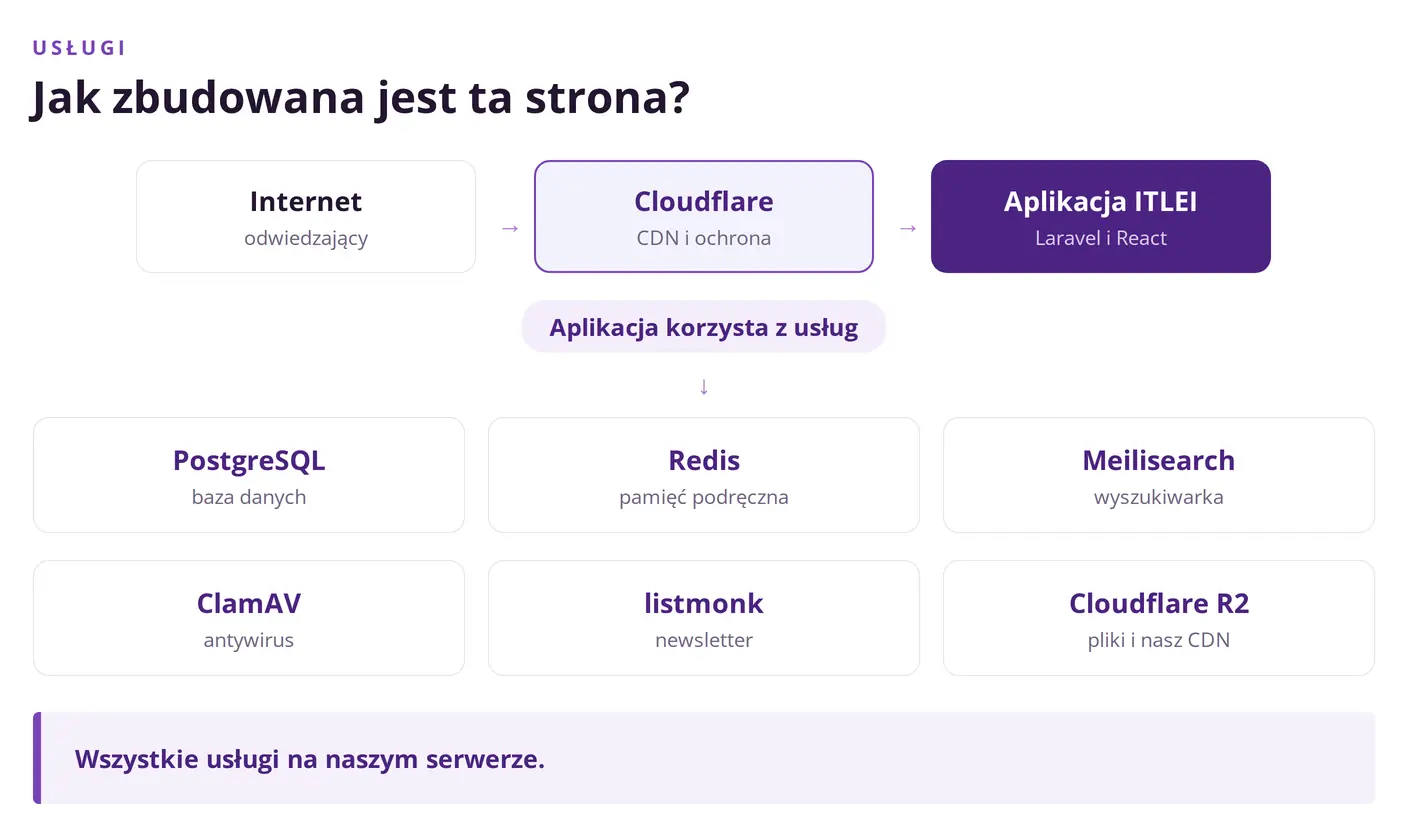Click the ClamAV antywirus card

tap(249, 618)
